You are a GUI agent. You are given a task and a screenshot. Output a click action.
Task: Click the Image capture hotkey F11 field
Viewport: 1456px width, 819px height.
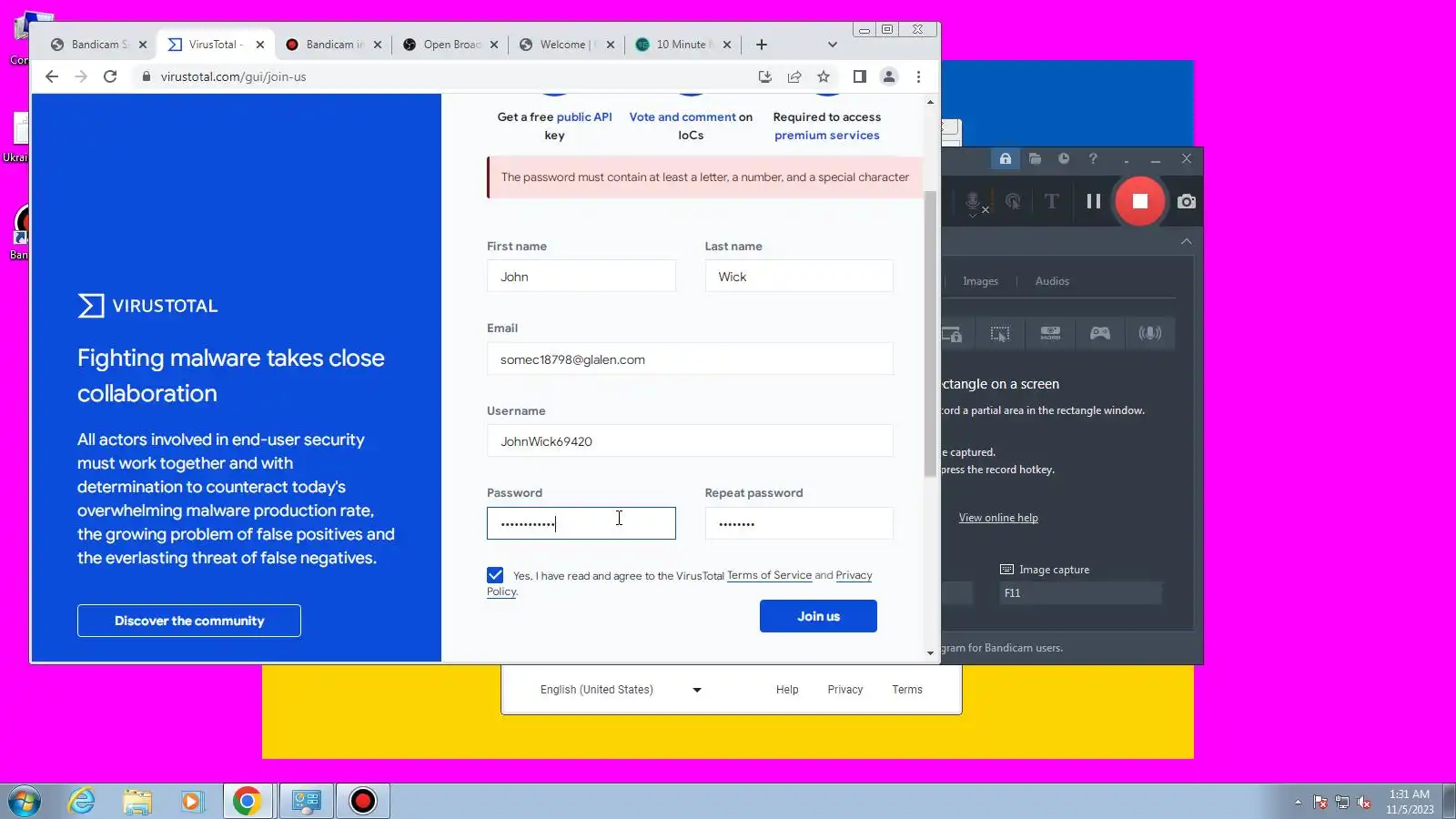(1080, 593)
